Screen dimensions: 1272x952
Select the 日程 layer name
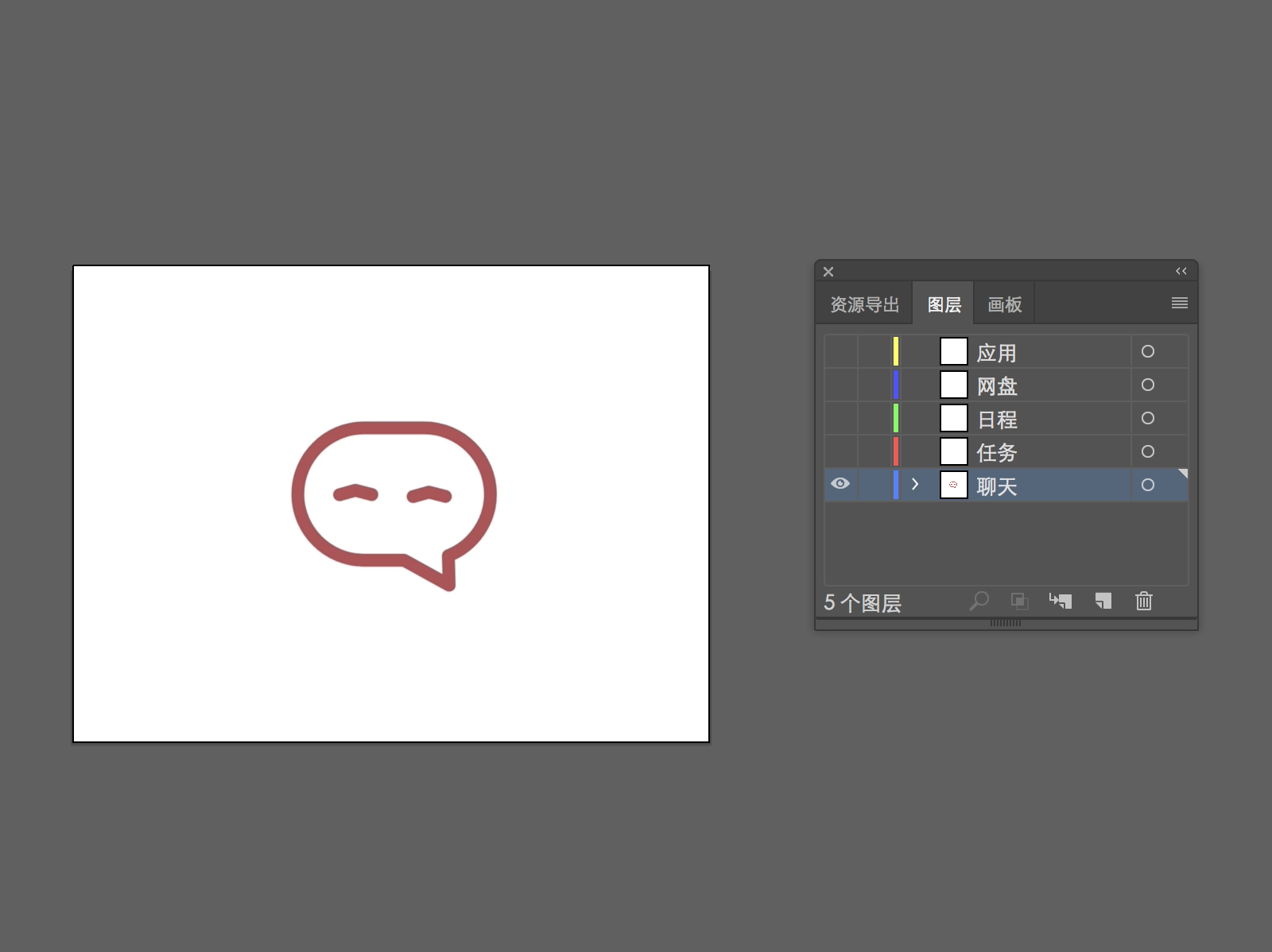[x=996, y=420]
